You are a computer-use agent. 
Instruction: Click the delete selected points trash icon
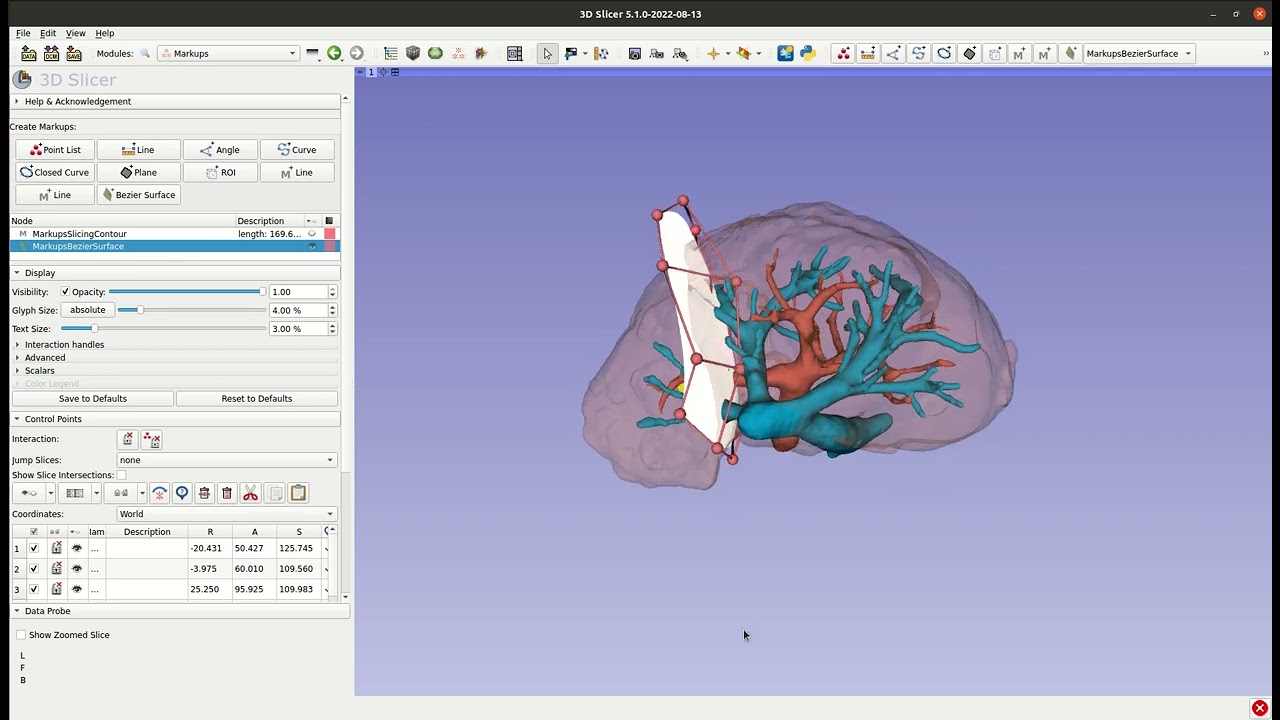(x=204, y=493)
